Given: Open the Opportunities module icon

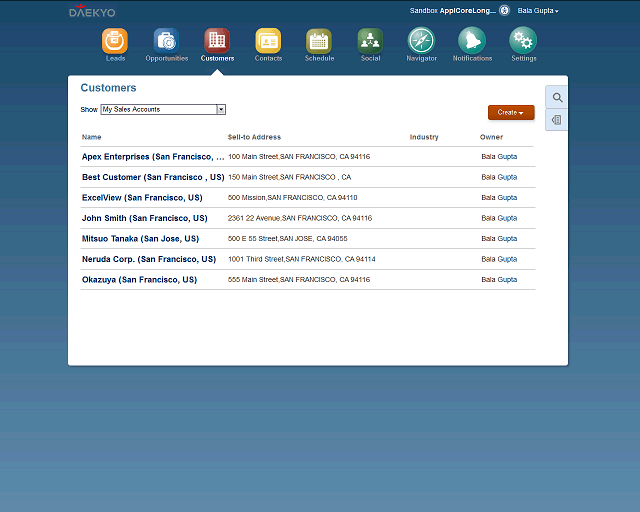Looking at the screenshot, I should [166, 41].
